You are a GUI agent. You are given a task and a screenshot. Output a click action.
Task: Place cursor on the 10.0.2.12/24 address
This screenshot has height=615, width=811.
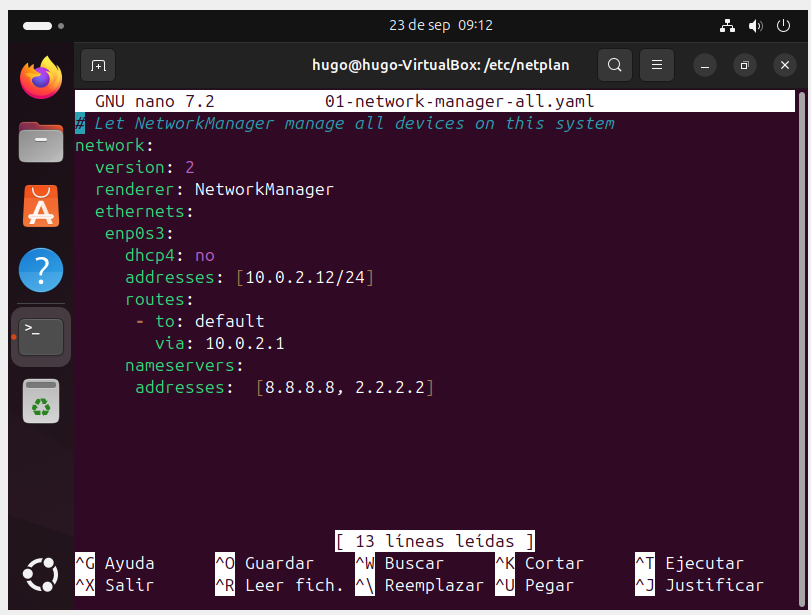[x=305, y=277]
